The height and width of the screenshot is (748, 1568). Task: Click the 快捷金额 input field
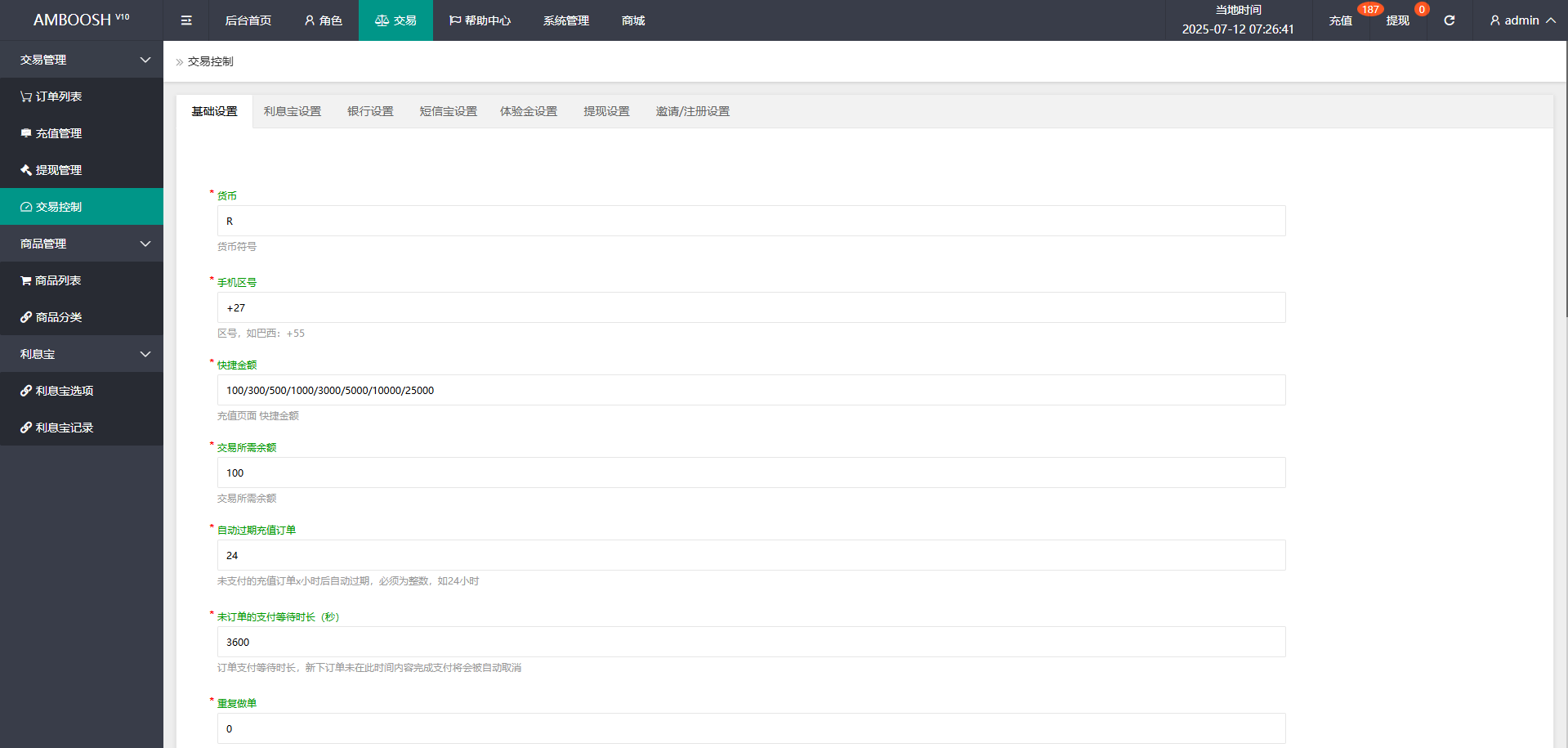pos(751,390)
